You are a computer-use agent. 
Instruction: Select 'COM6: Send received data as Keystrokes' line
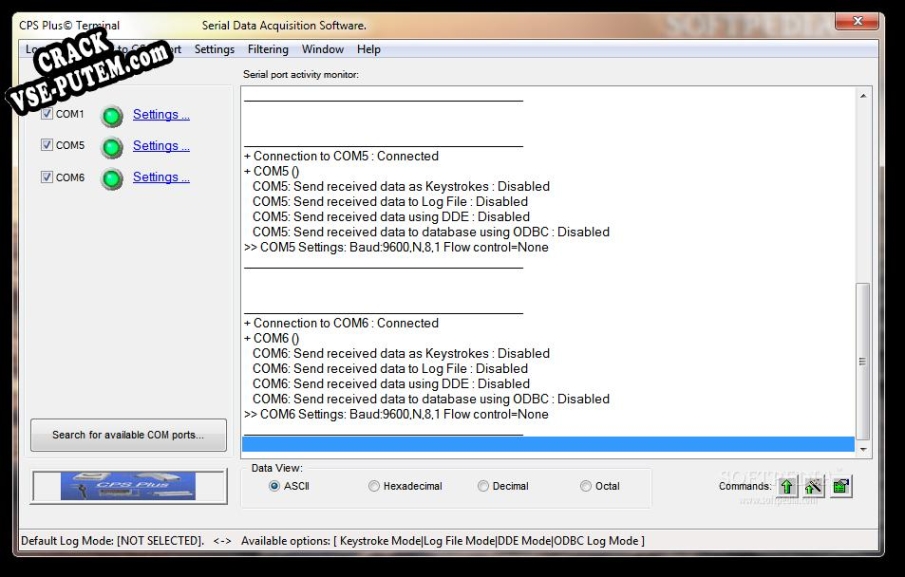point(401,353)
